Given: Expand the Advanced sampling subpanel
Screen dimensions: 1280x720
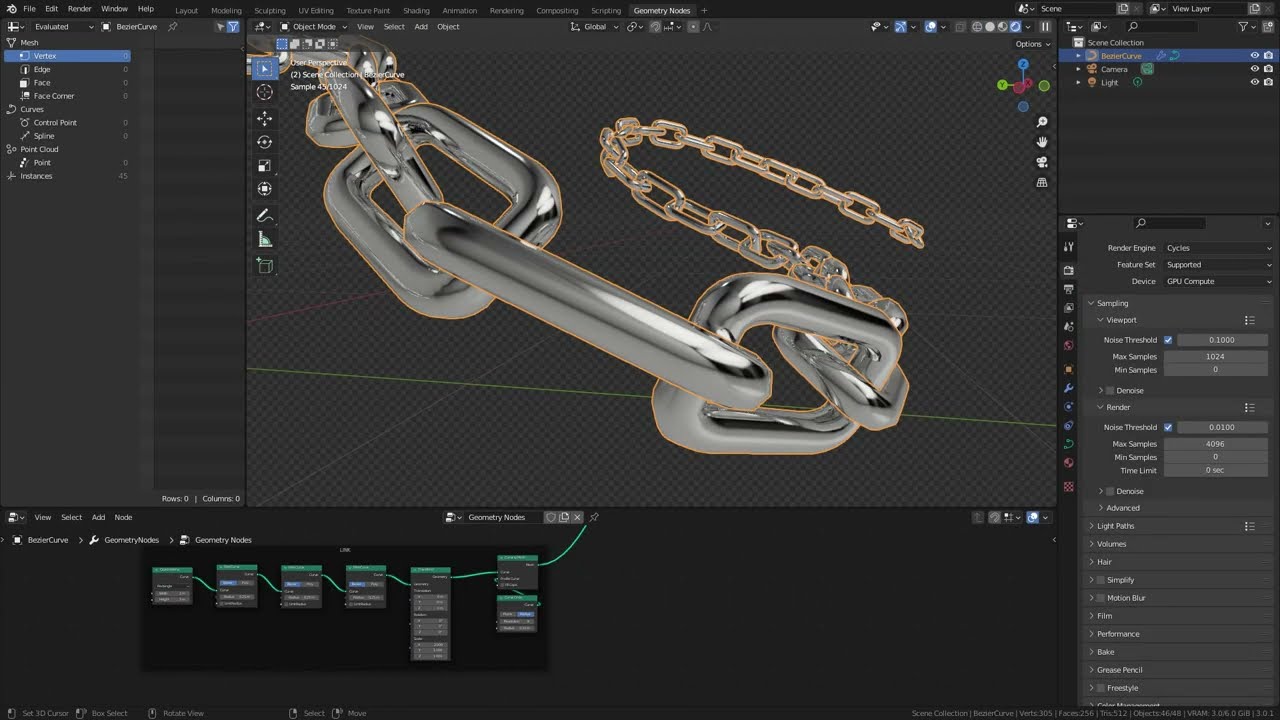Looking at the screenshot, I should click(x=1123, y=508).
